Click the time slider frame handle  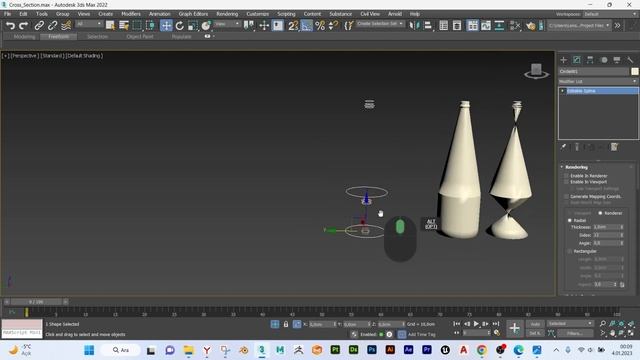[36, 302]
